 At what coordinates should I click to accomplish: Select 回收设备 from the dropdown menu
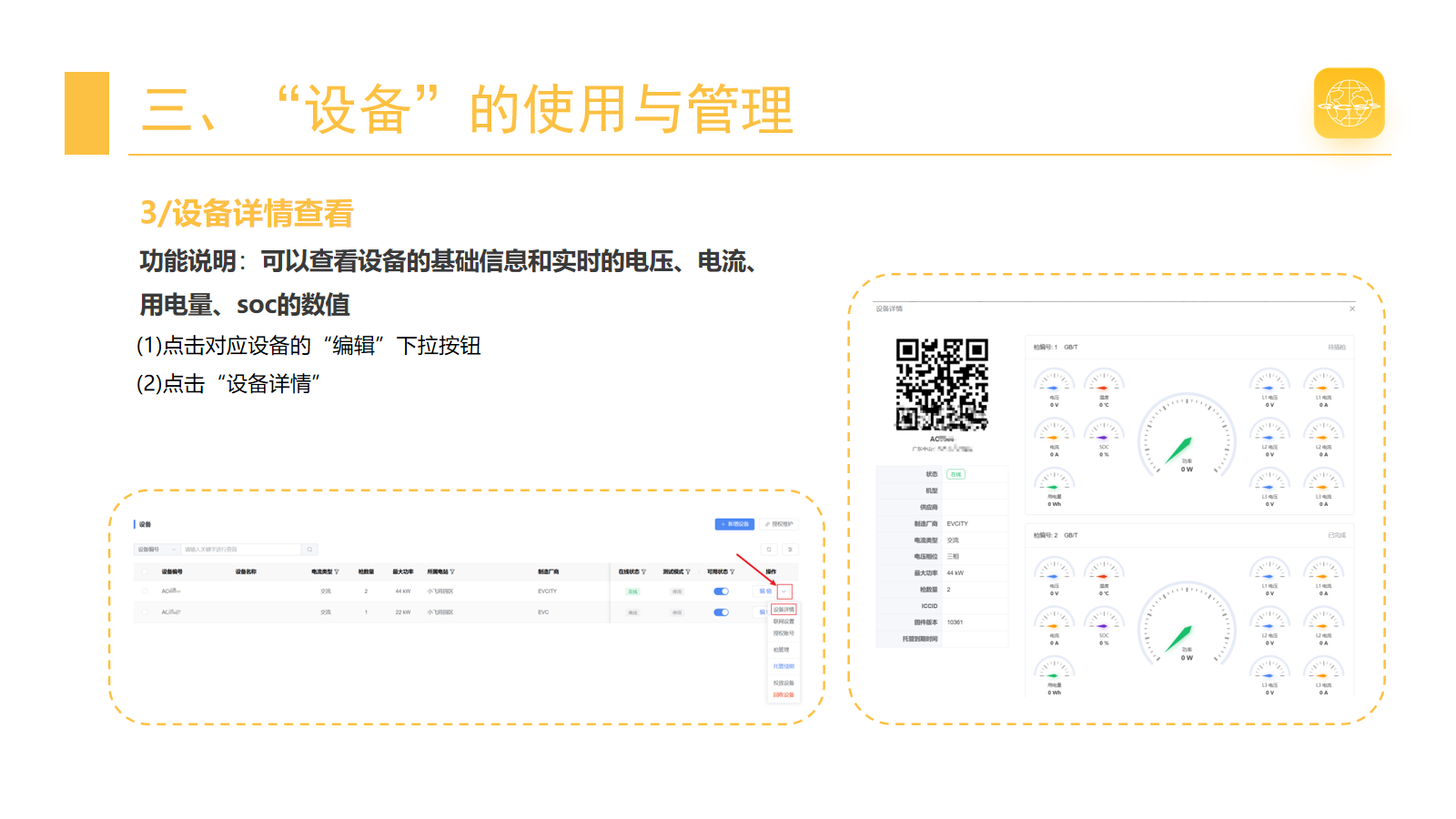coord(784,694)
